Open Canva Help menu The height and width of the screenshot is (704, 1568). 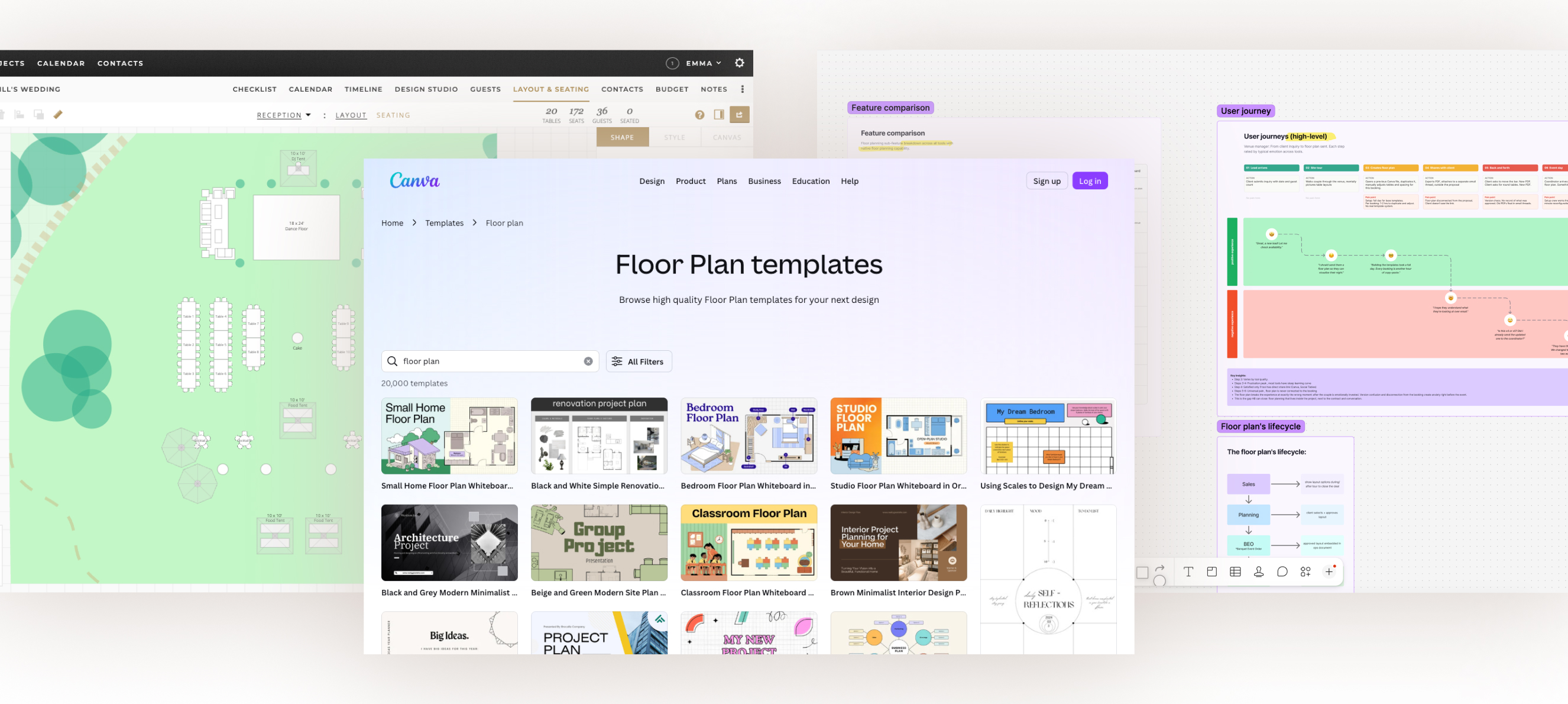pyautogui.click(x=850, y=181)
